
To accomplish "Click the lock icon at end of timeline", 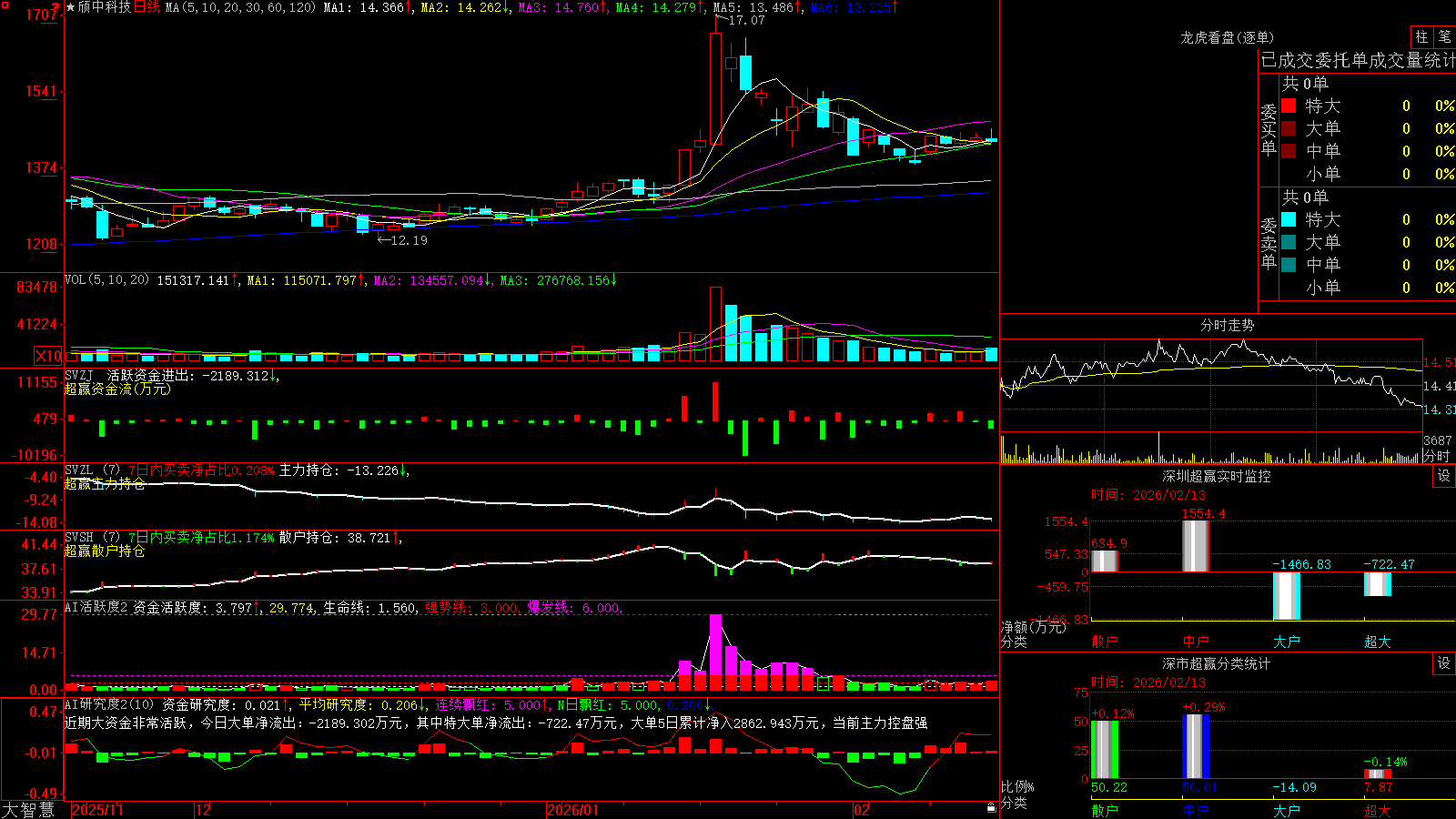I will 992,808.
